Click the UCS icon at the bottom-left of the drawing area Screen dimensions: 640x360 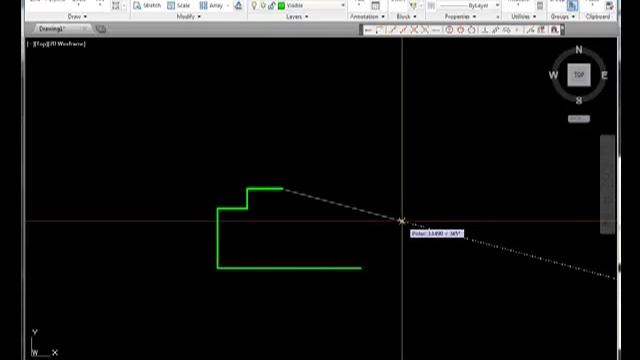(x=44, y=344)
